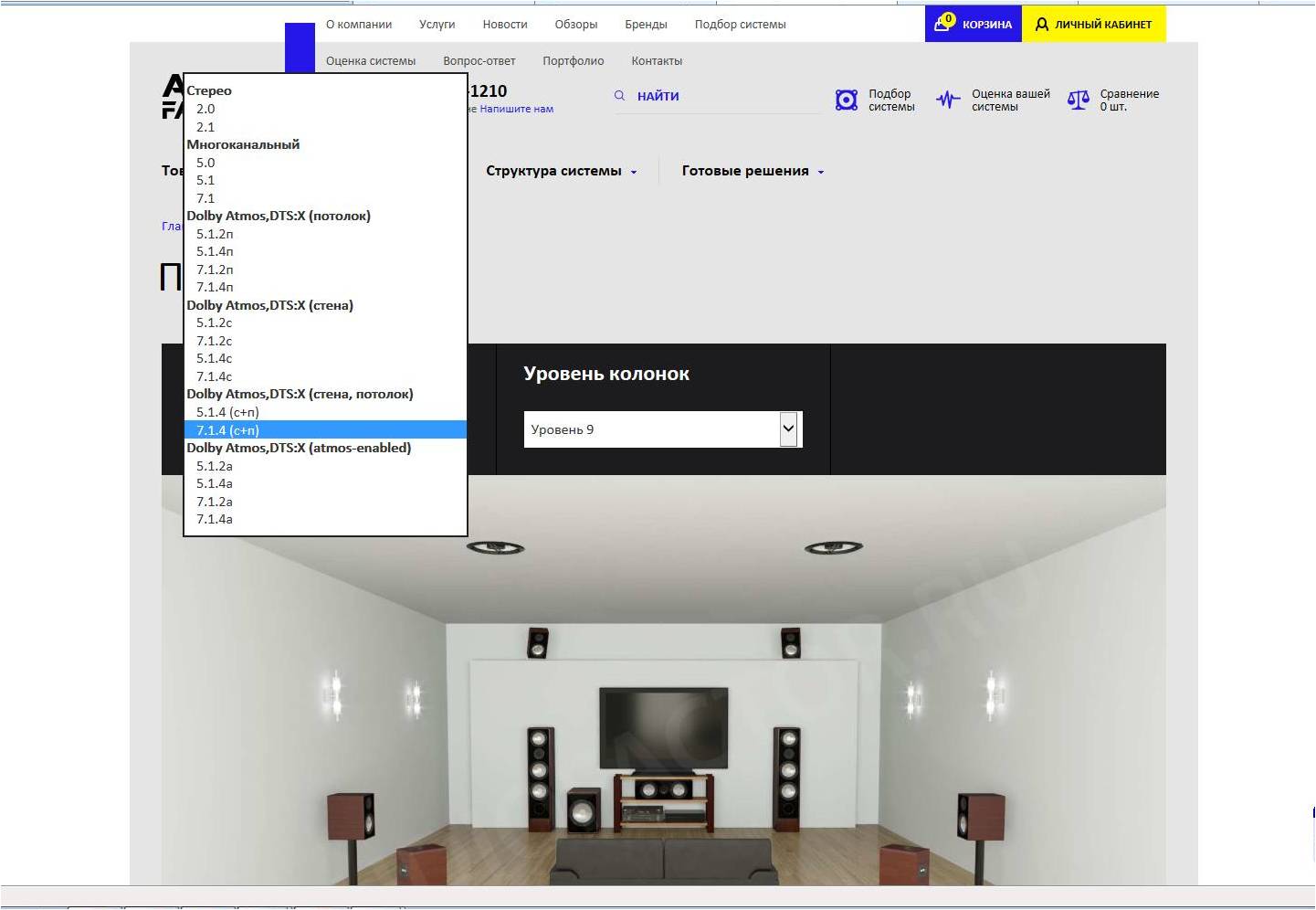The width and height of the screenshot is (1316, 910).
Task: Click the speaker icon for Подбор системы
Action: [x=847, y=100]
